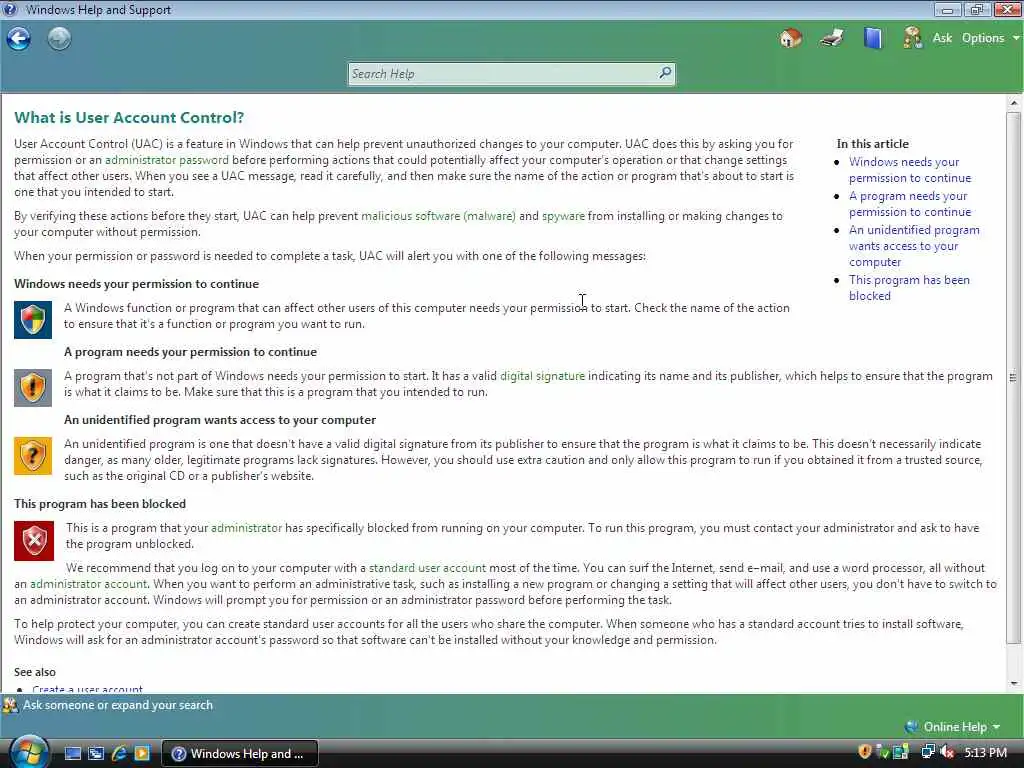Click the yellow question-mark shield icon
1024x768 pixels.
point(33,456)
